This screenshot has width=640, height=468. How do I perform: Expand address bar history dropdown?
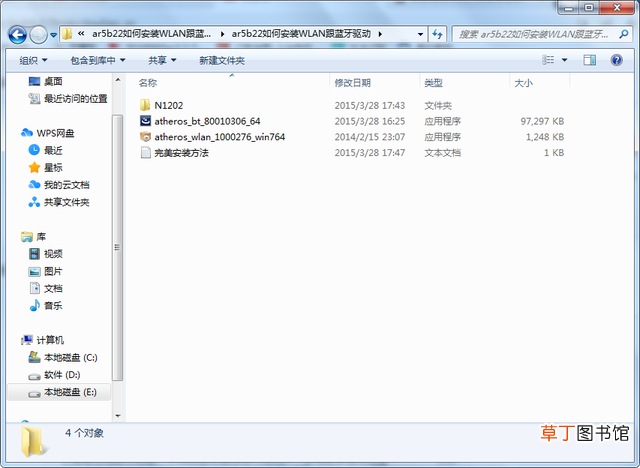coord(420,34)
